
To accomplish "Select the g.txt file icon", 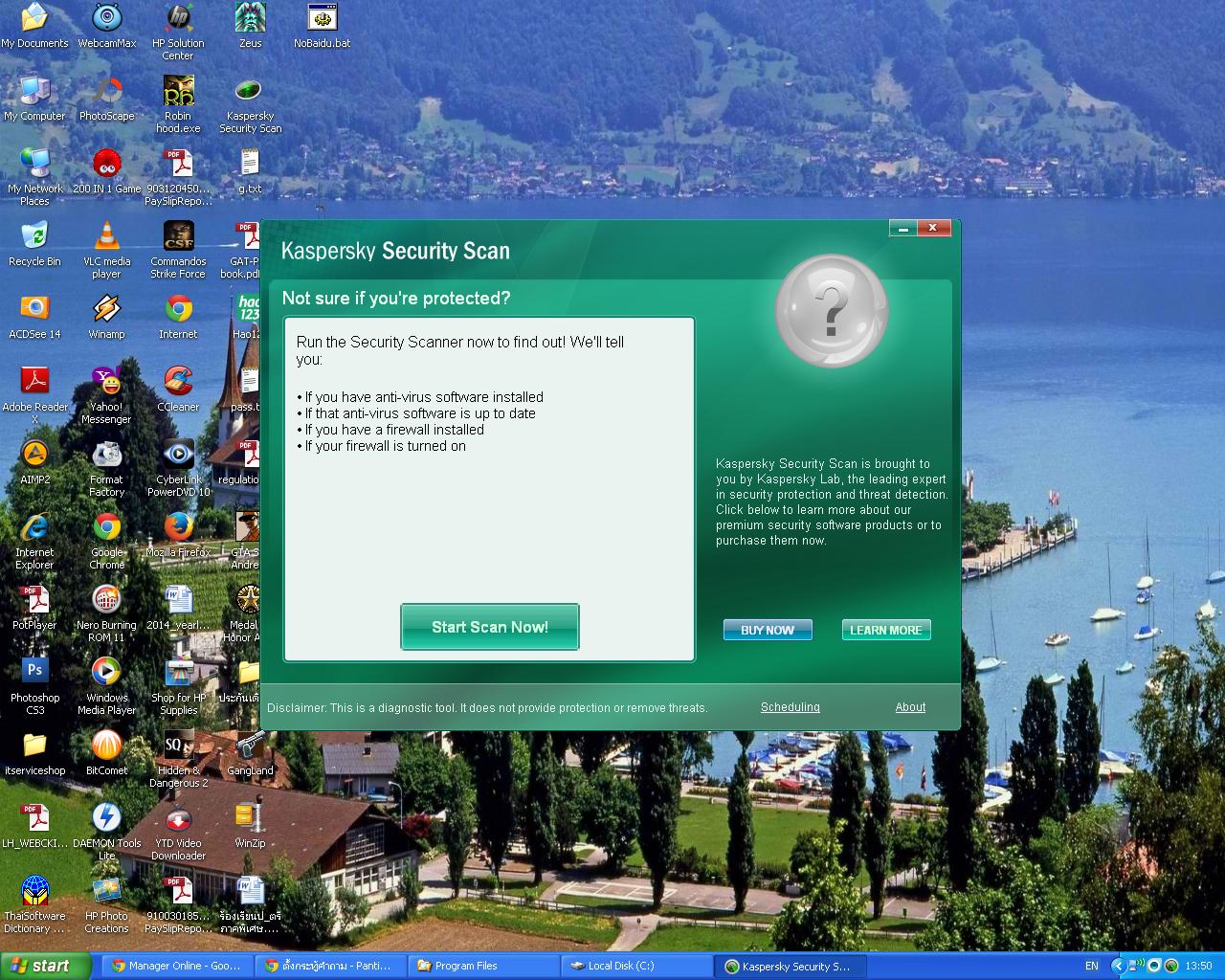I will point(249,171).
